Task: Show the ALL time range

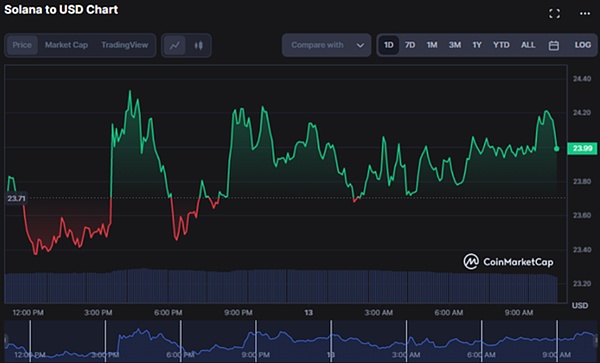Action: (x=528, y=45)
